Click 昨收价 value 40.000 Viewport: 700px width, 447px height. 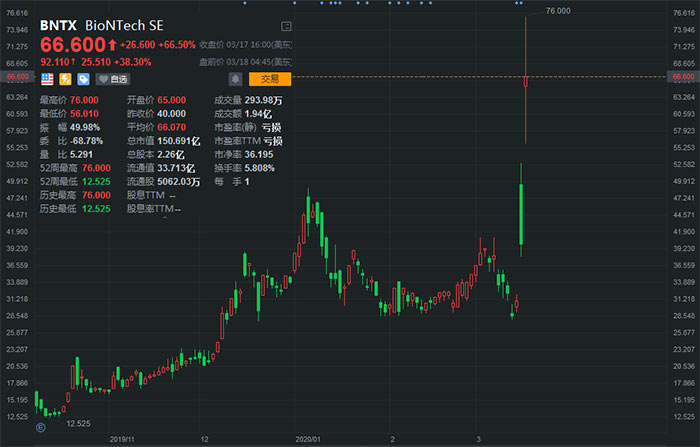point(171,113)
